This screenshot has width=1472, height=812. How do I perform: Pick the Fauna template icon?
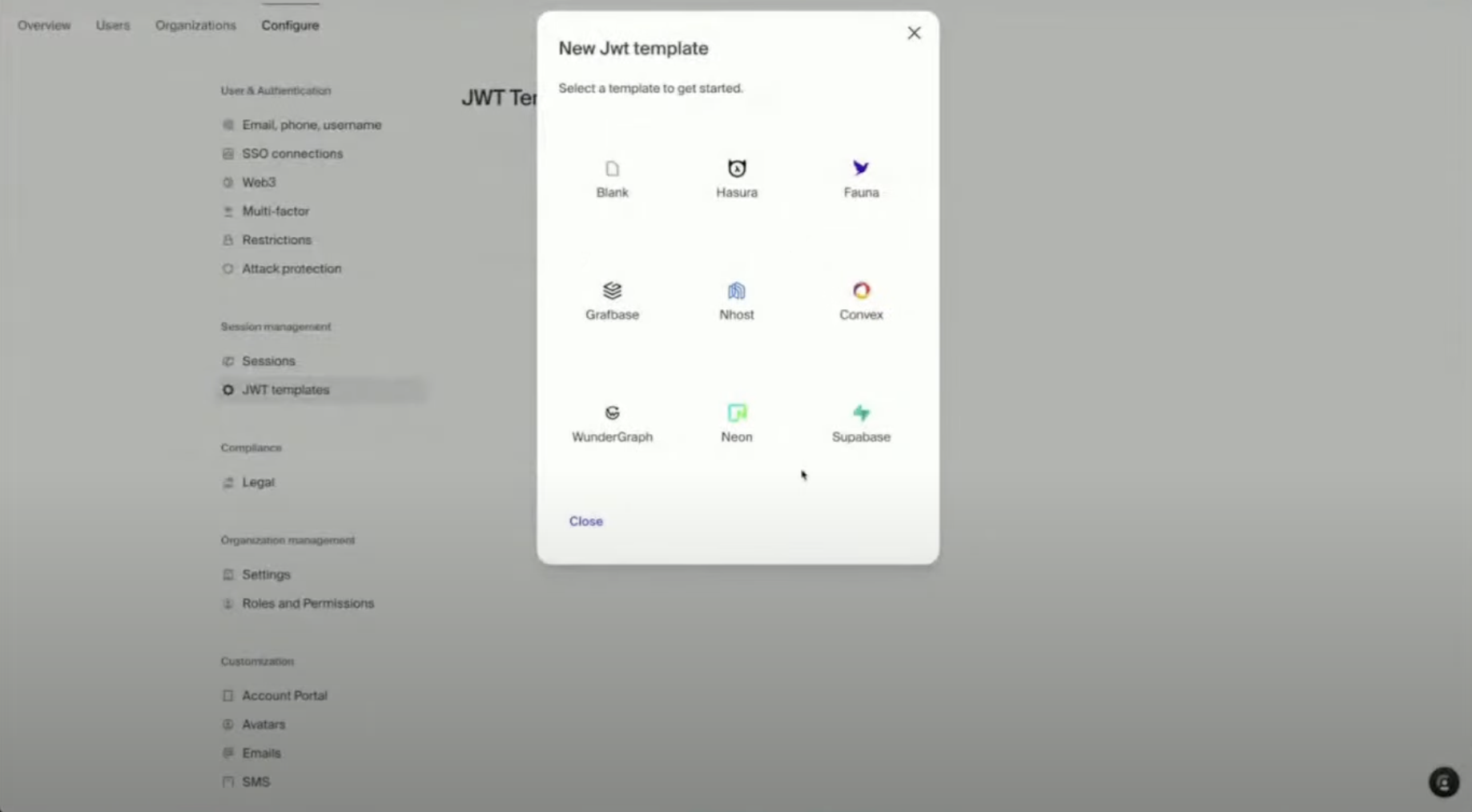(x=861, y=168)
